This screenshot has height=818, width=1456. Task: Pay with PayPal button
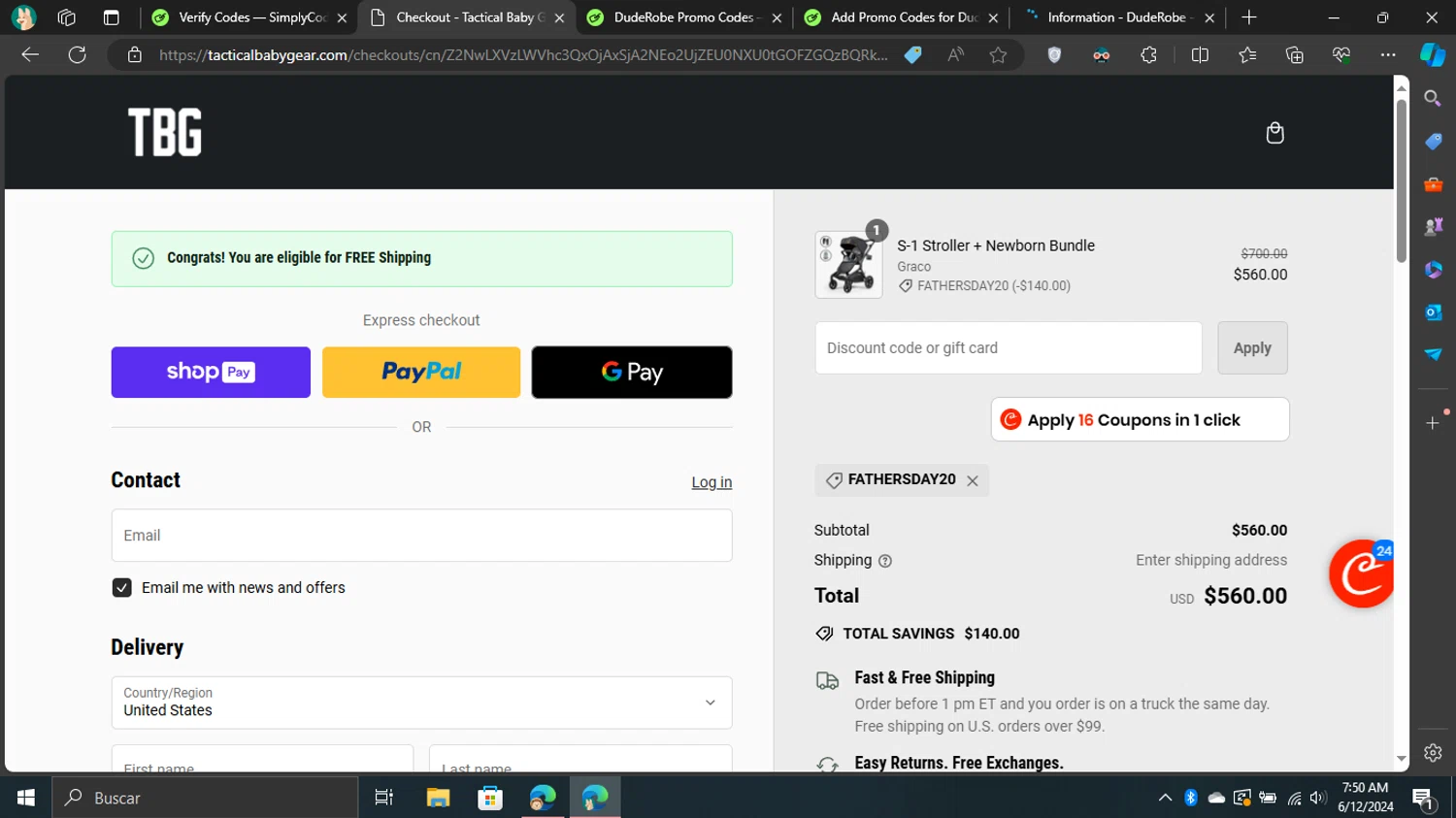coord(421,373)
